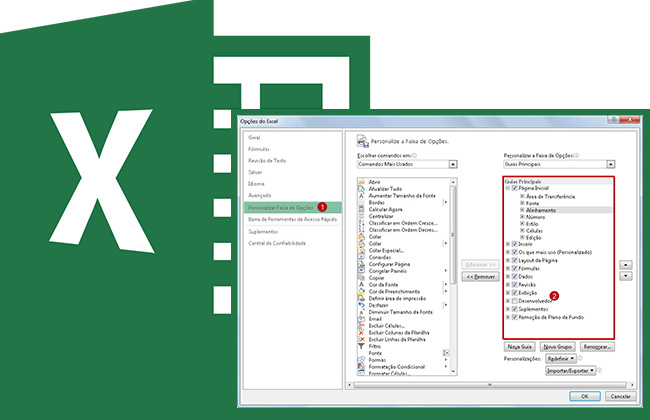Screen dimensions: 650x420
Task: Expand the Número group node
Action: pos(522,217)
